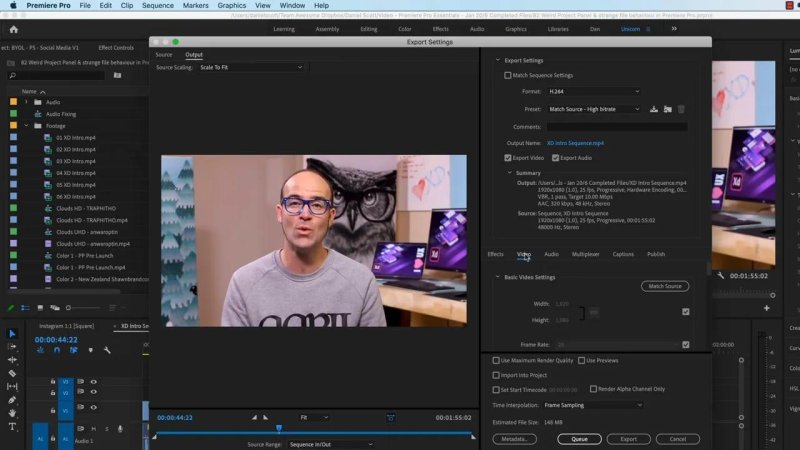800x450 pixels.
Task: Open the Format H.264 dropdown
Action: click(594, 91)
